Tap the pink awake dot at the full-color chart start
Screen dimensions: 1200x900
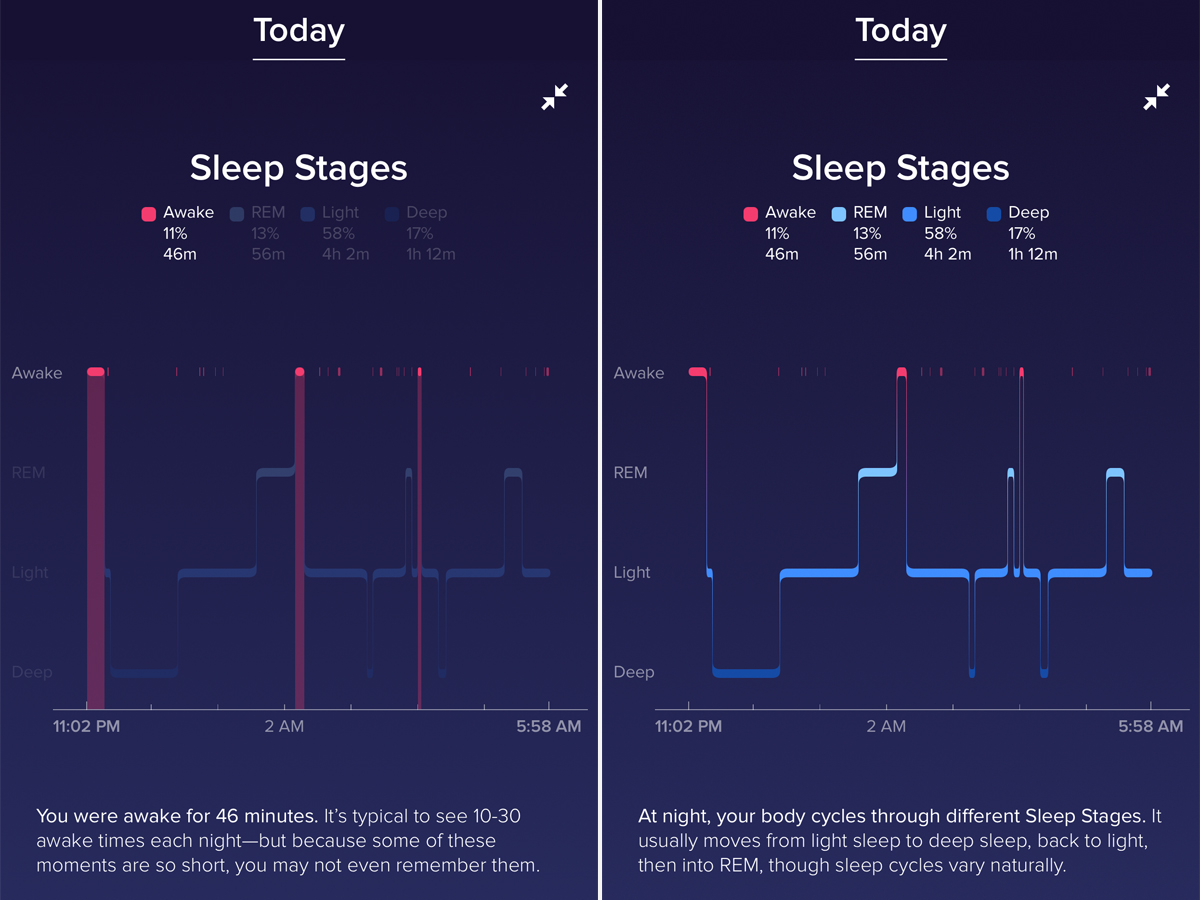(697, 372)
